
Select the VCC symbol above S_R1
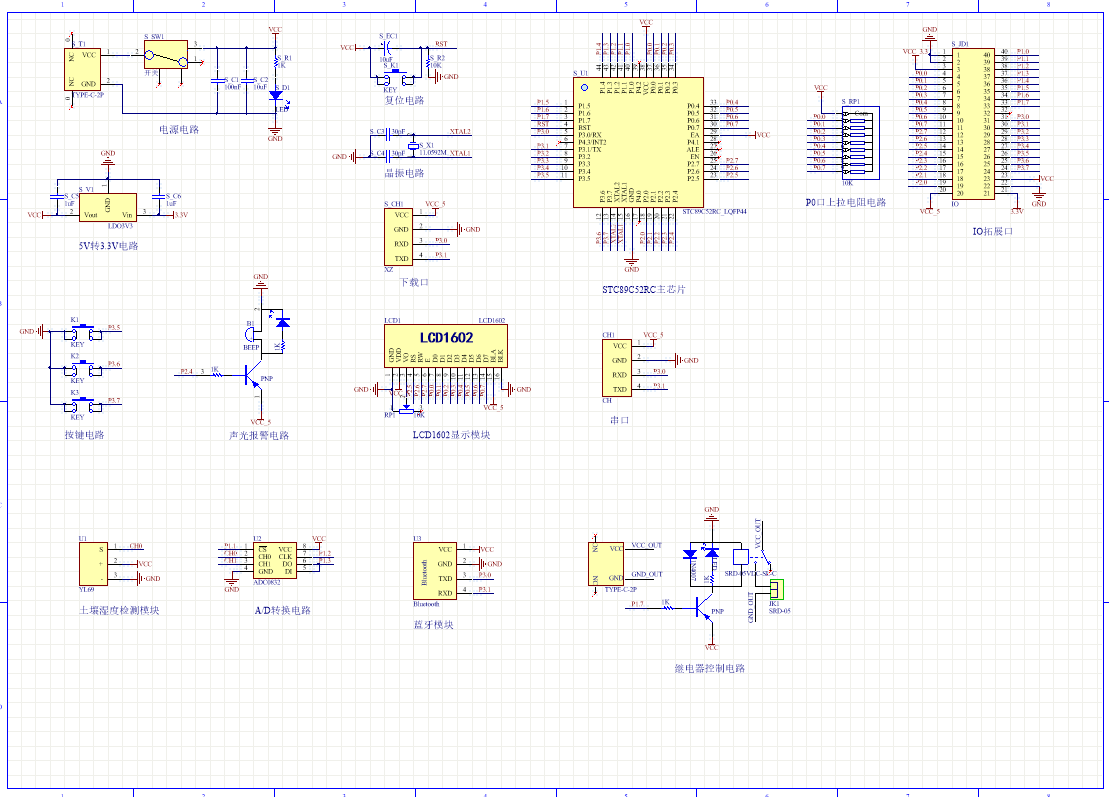(x=275, y=32)
